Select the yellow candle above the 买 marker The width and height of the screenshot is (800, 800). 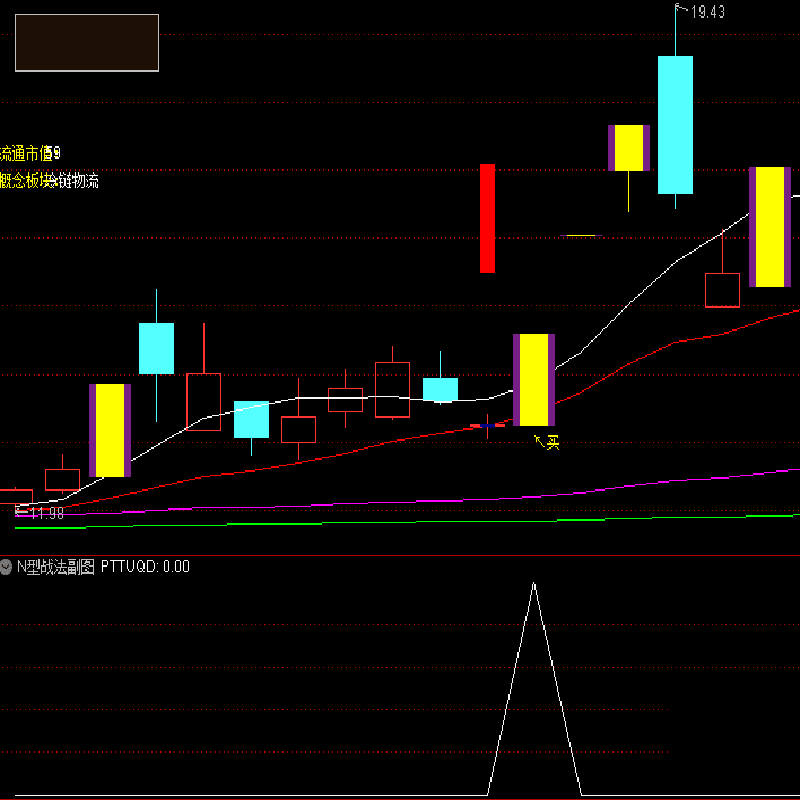pos(534,380)
